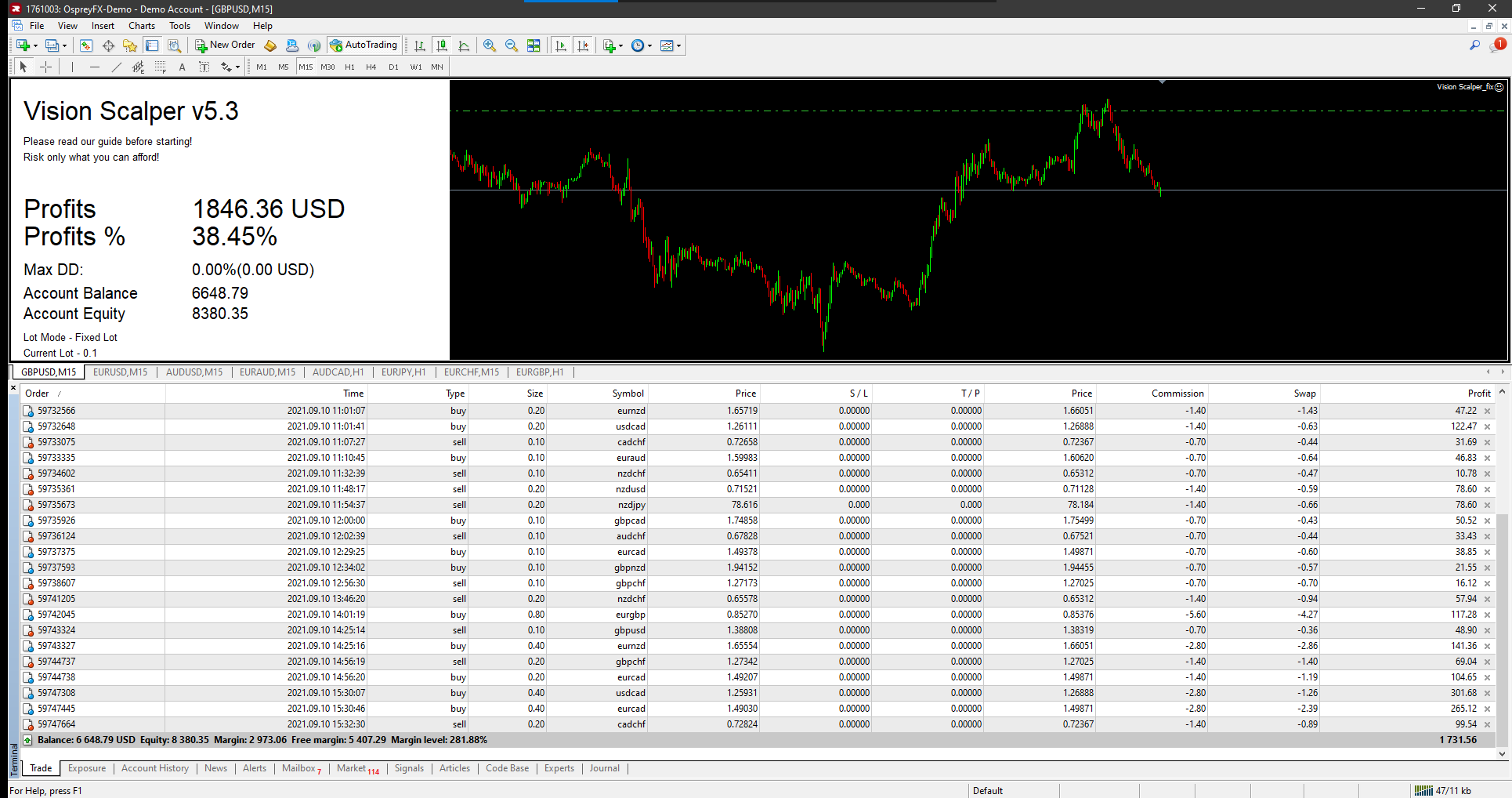
Task: Expand the Periodicity clock dropdown arrow
Action: [649, 46]
